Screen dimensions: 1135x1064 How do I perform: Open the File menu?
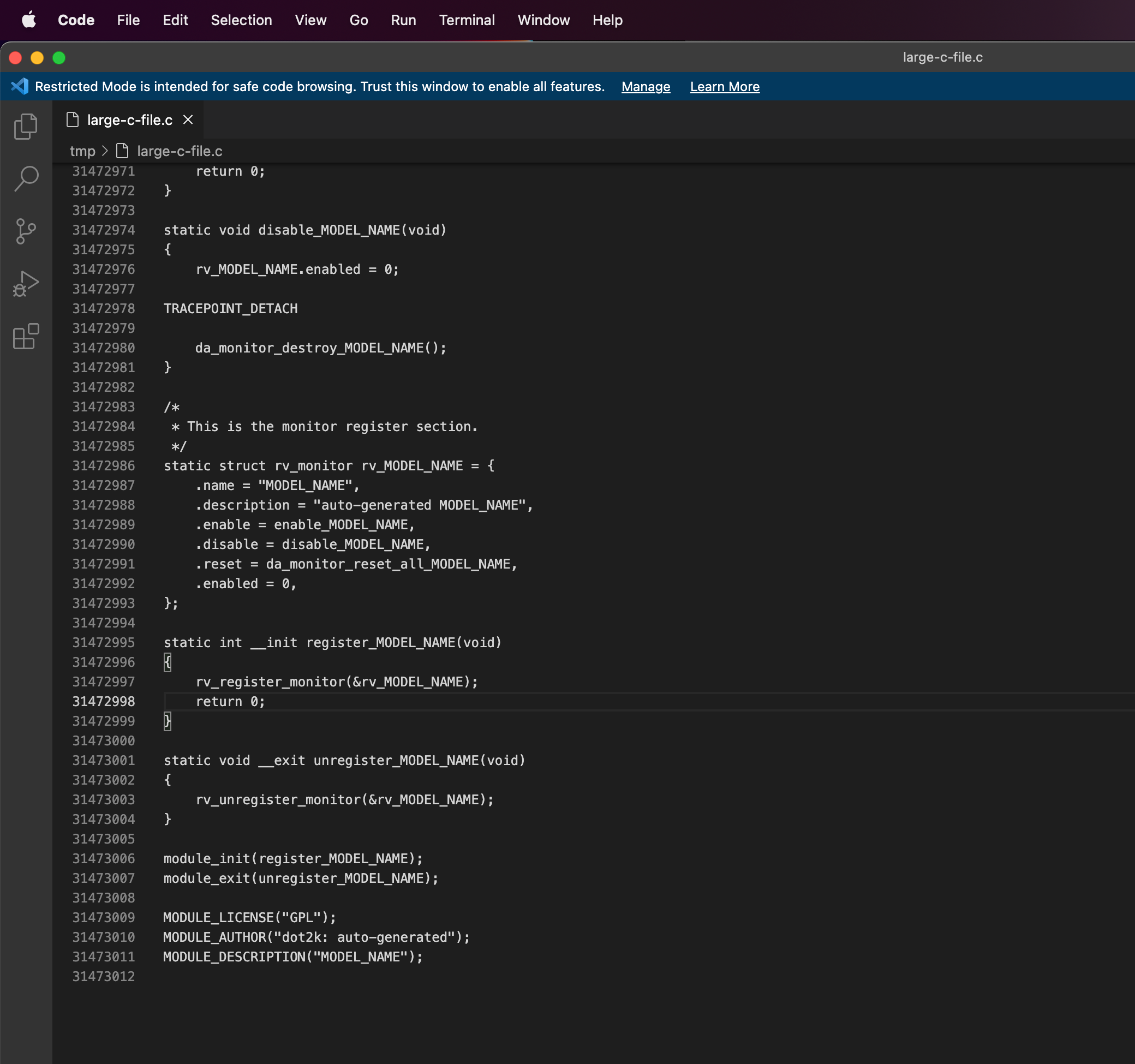point(128,20)
